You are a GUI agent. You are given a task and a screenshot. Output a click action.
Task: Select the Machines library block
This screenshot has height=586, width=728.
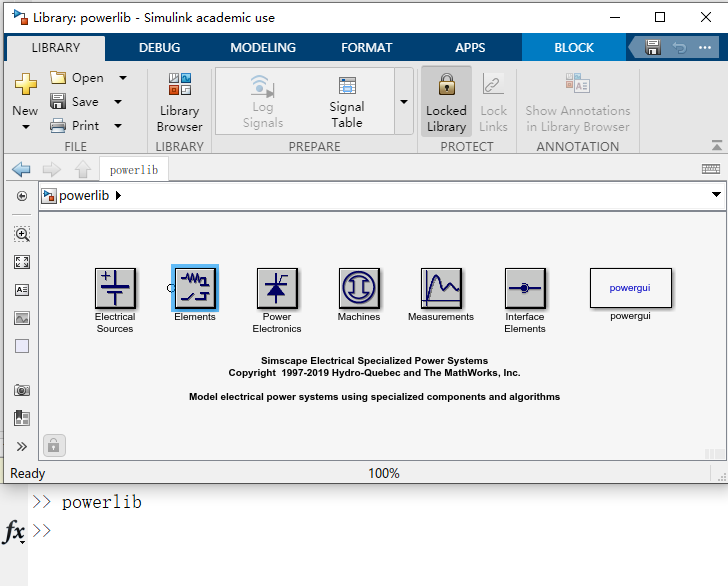pos(359,288)
